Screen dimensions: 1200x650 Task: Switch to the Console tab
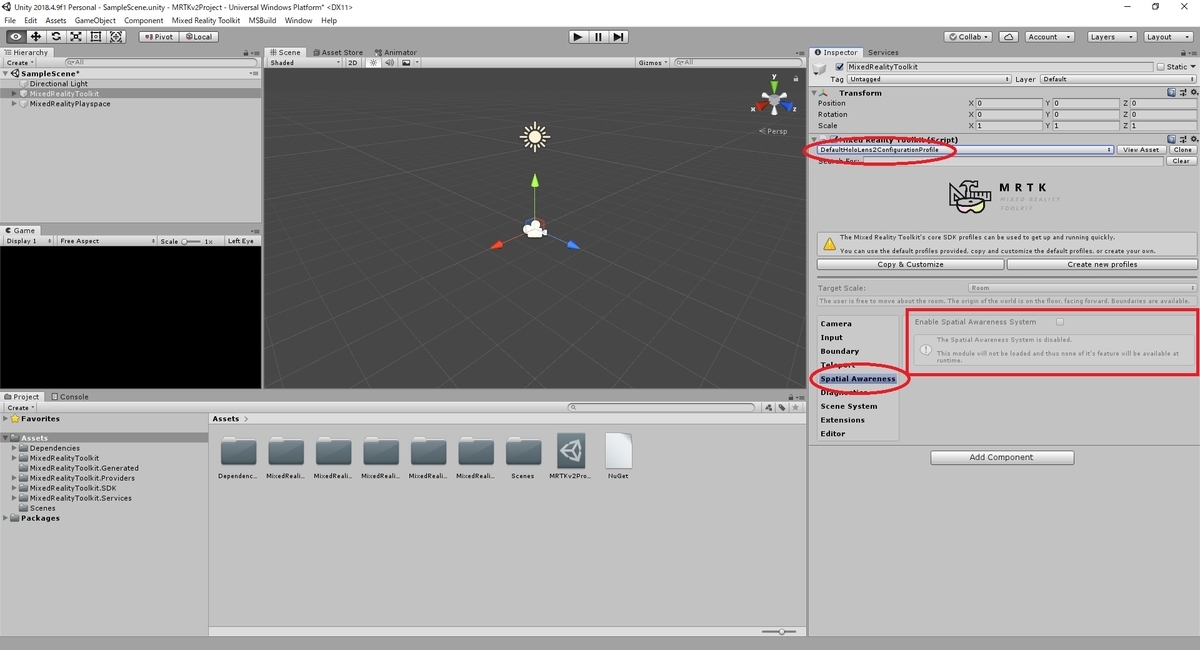click(x=70, y=396)
